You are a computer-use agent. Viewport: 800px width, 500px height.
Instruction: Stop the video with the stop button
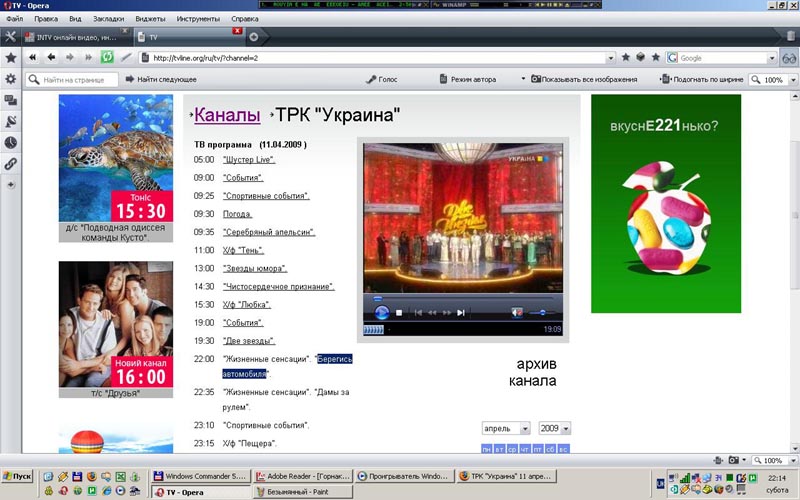[x=399, y=312]
